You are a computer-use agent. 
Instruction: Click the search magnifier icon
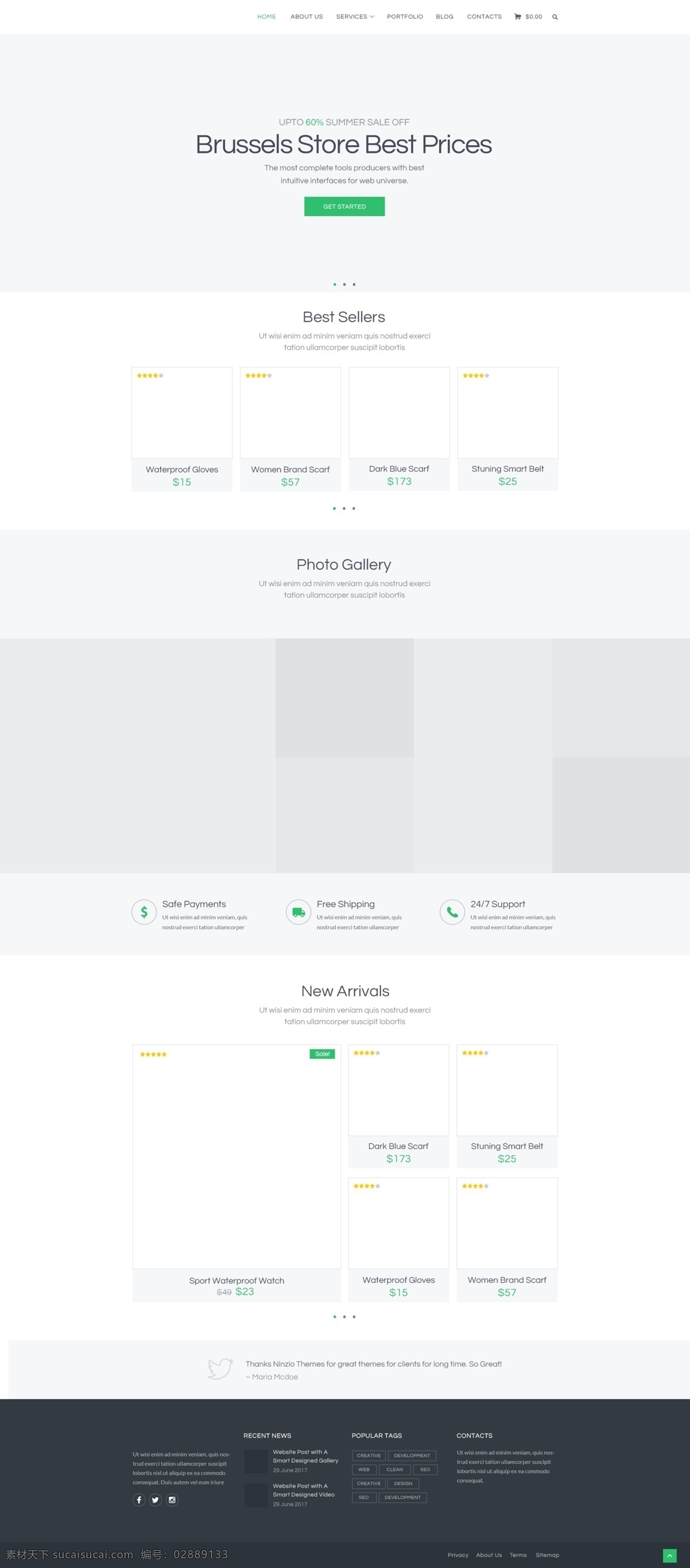click(555, 17)
